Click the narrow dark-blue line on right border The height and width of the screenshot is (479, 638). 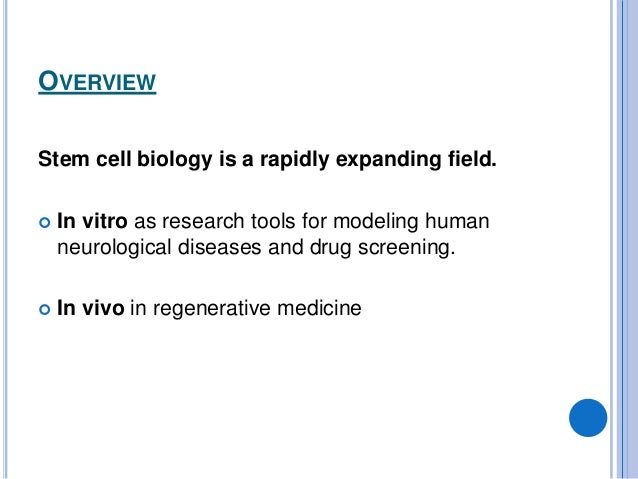tap(623, 239)
